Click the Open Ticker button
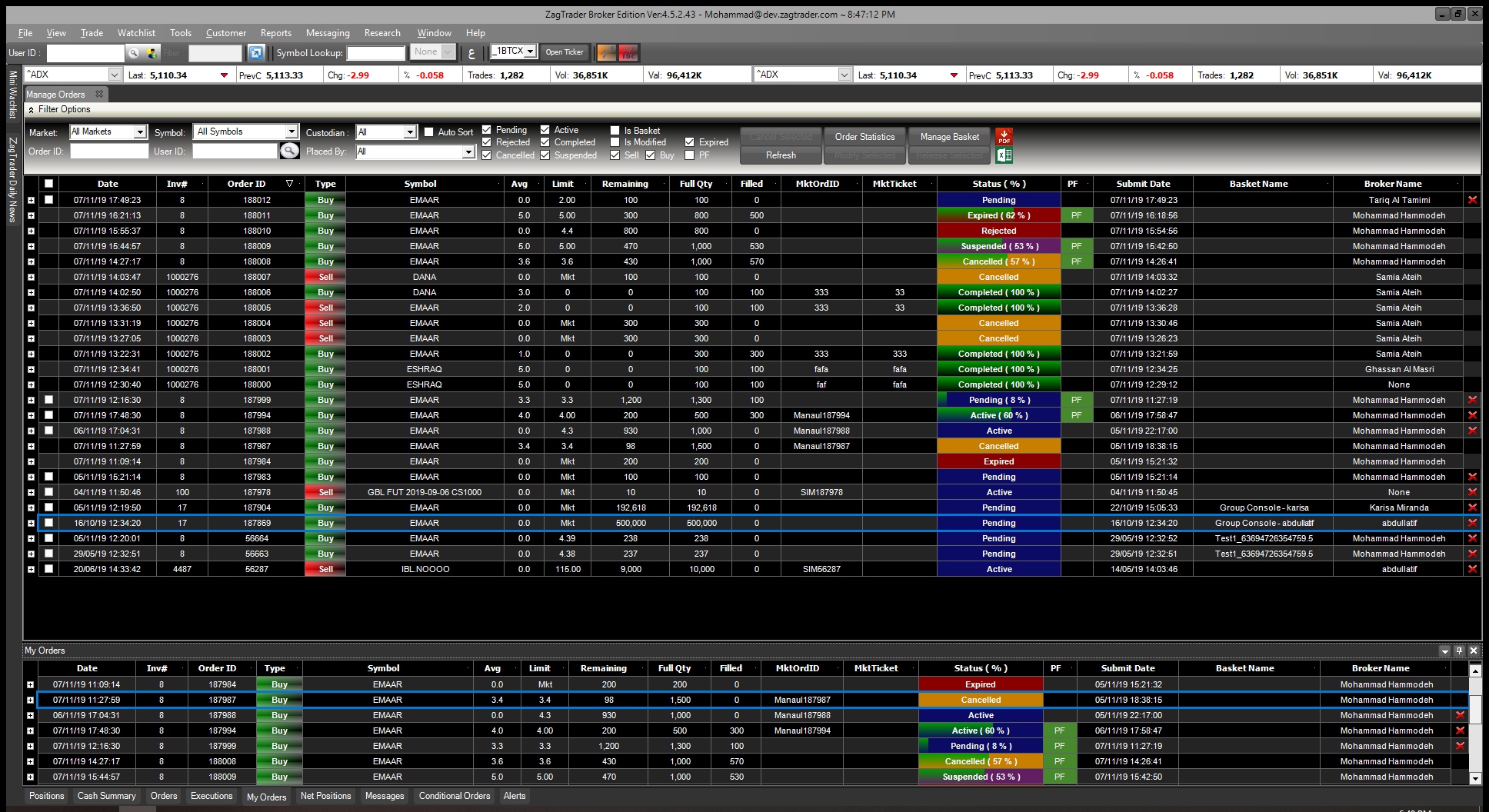This screenshot has height=812, width=1489. pyautogui.click(x=565, y=52)
